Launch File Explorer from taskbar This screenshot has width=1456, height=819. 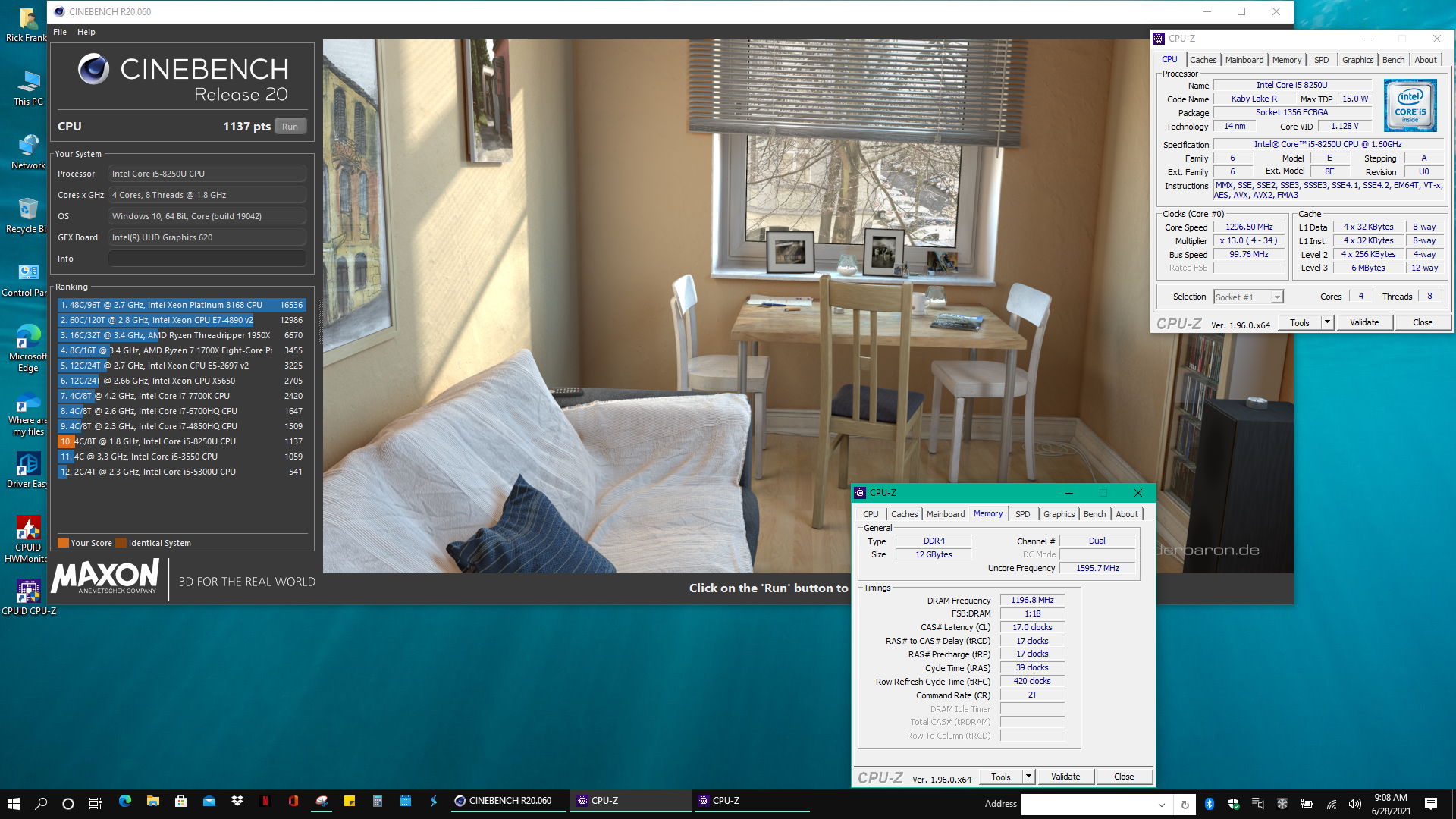[x=152, y=801]
